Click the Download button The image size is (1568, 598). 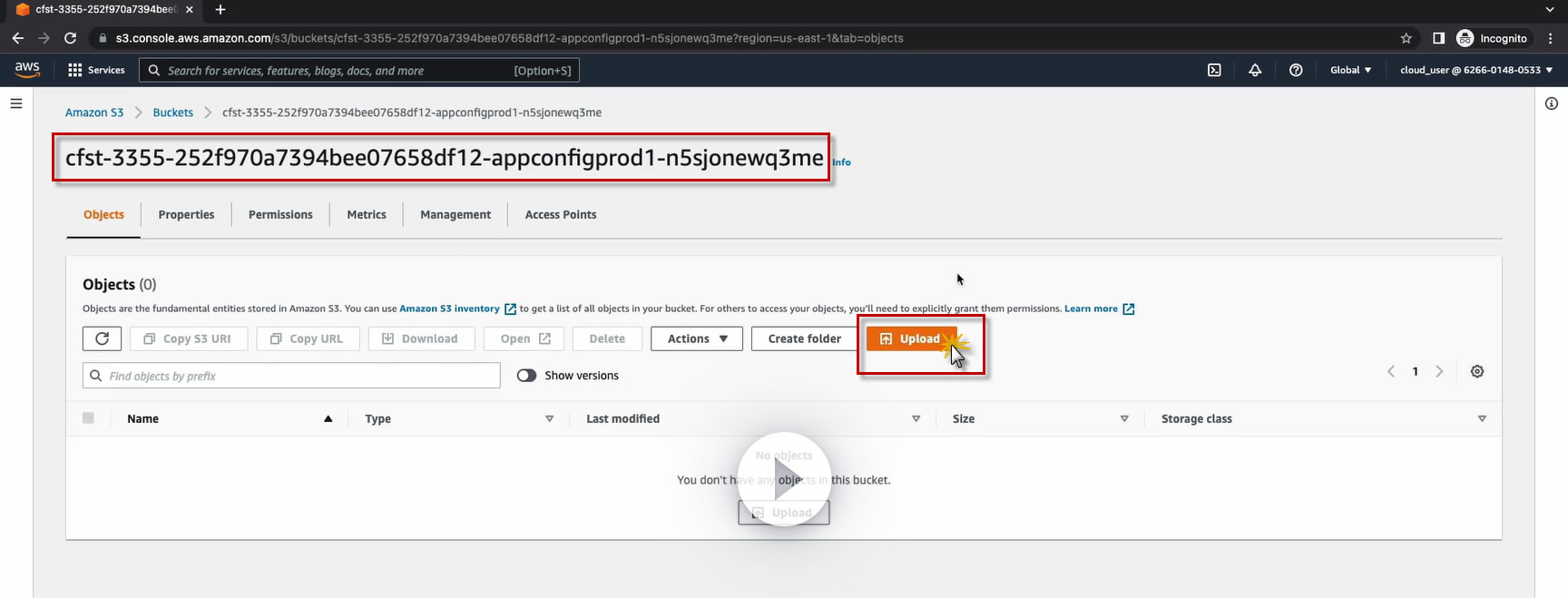pyautogui.click(x=419, y=338)
